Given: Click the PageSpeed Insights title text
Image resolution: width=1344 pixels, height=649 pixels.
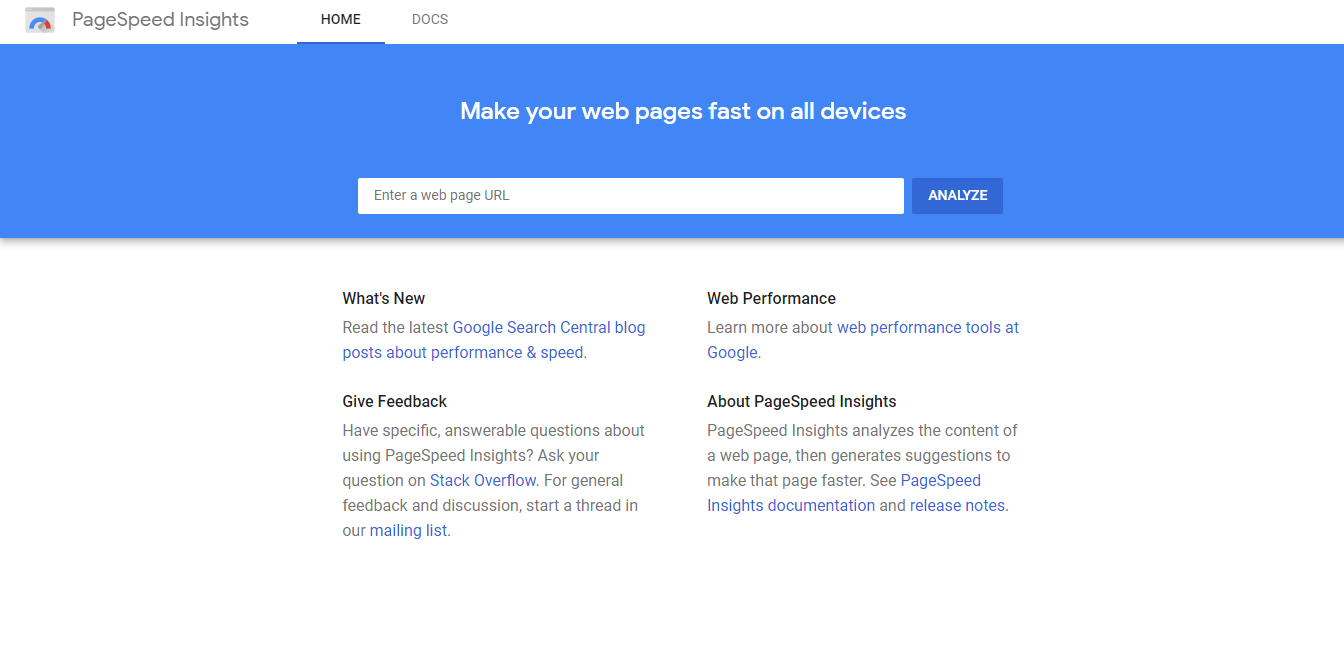Looking at the screenshot, I should point(160,20).
